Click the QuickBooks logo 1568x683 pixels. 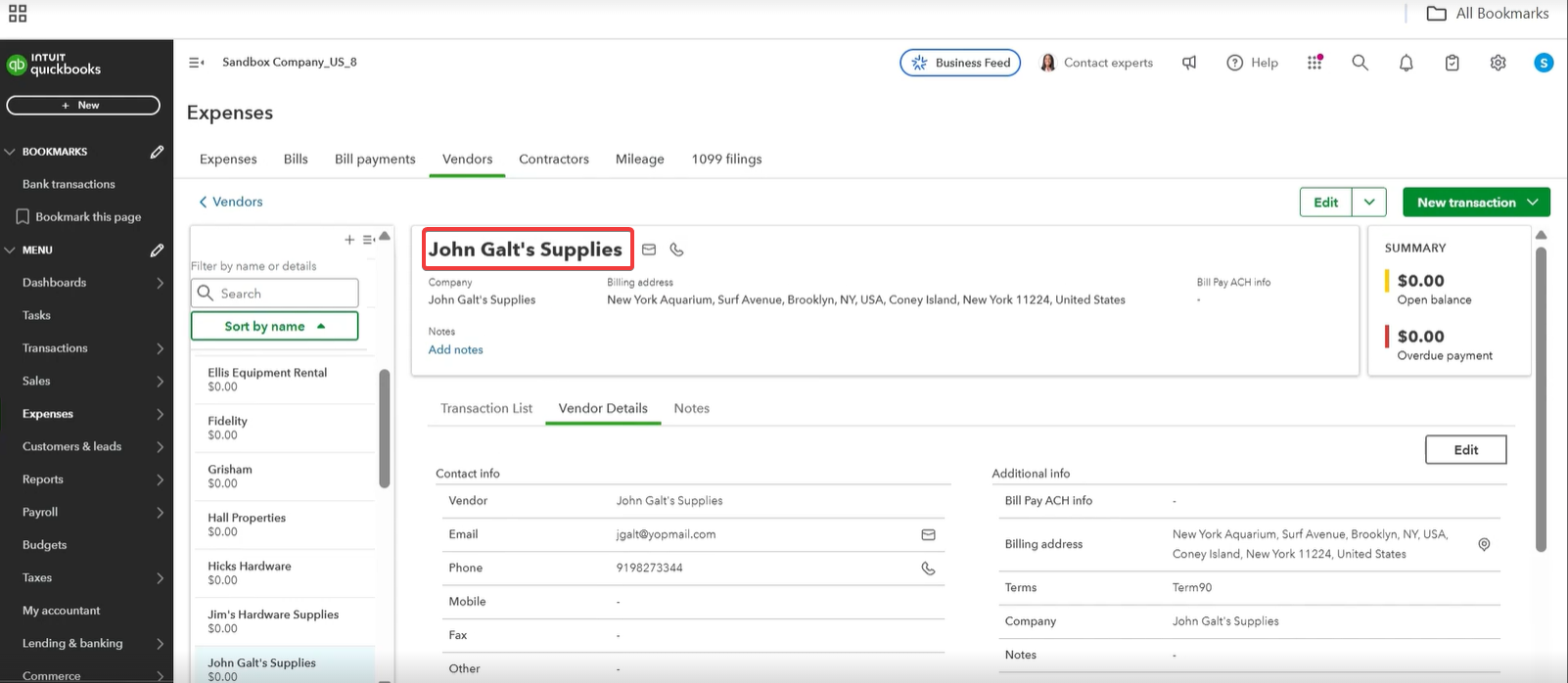[54, 65]
